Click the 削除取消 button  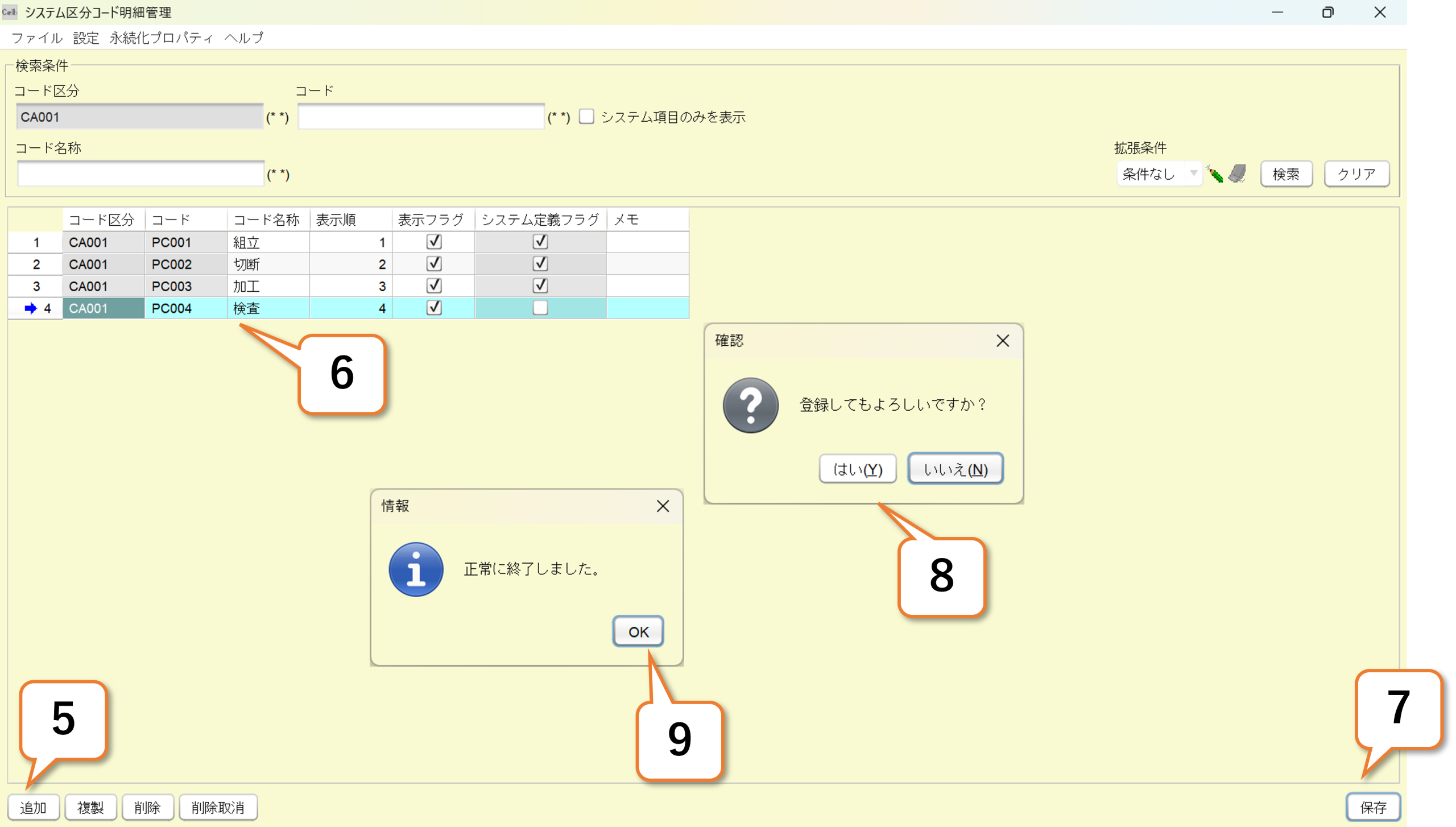(218, 808)
